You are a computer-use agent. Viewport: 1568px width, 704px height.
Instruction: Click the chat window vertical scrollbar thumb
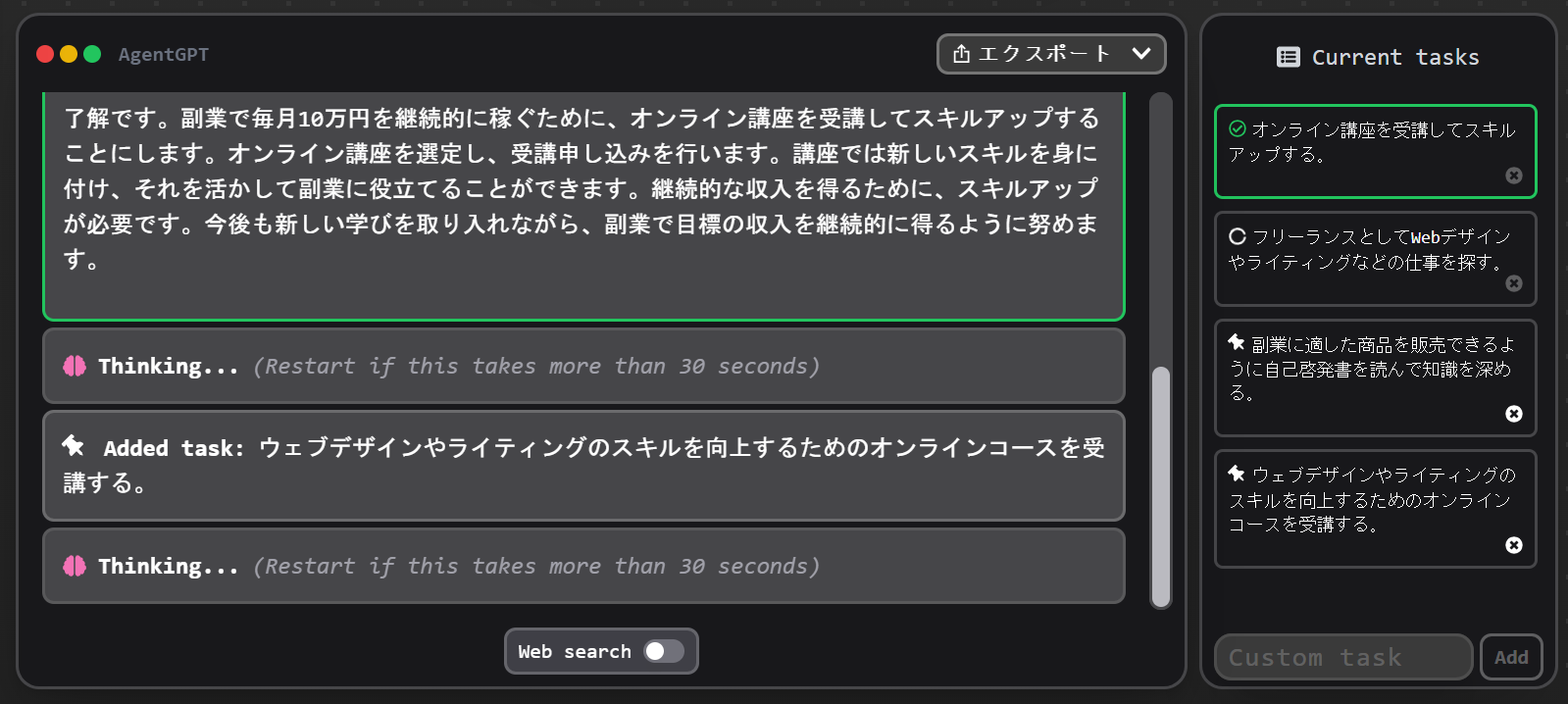[1161, 487]
